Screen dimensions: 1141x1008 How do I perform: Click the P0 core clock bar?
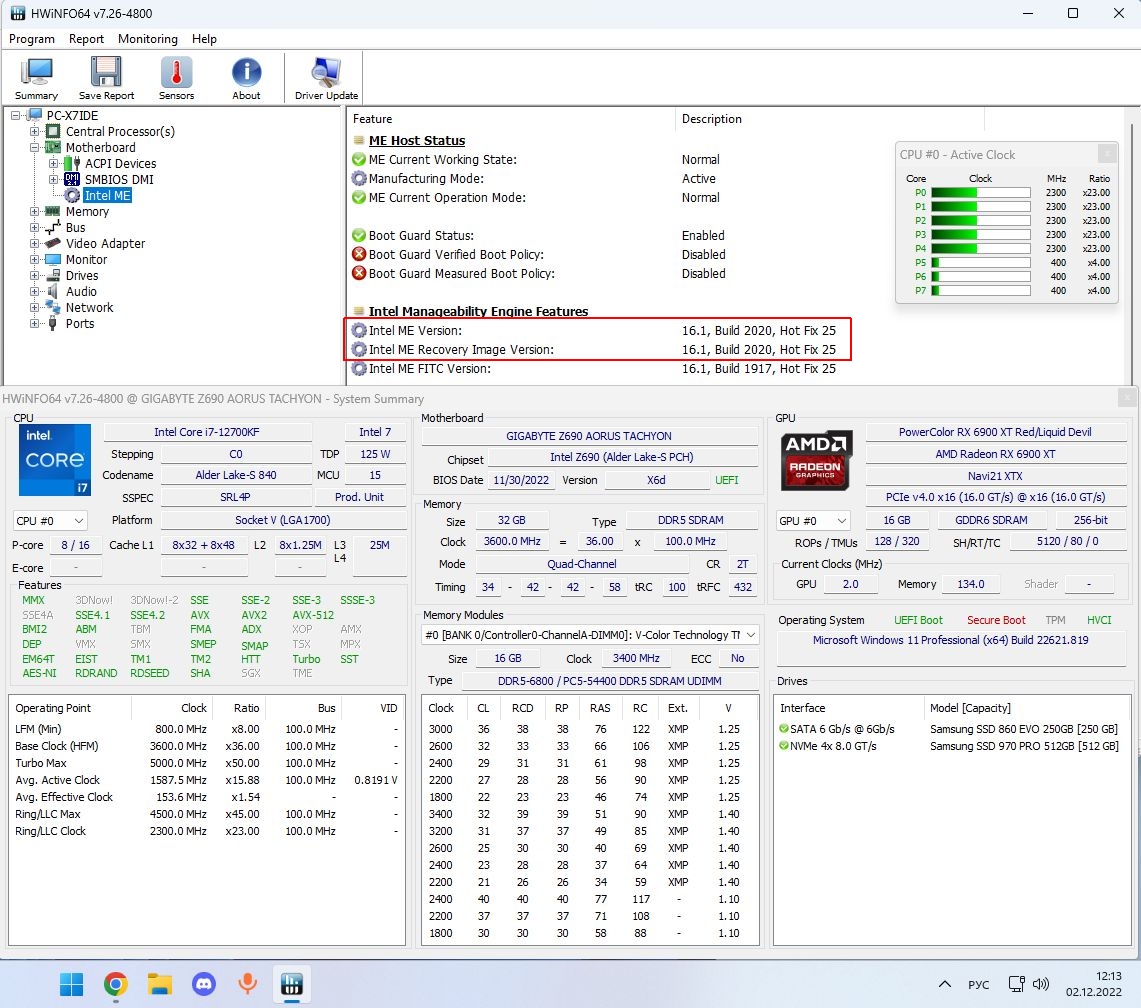coord(980,193)
